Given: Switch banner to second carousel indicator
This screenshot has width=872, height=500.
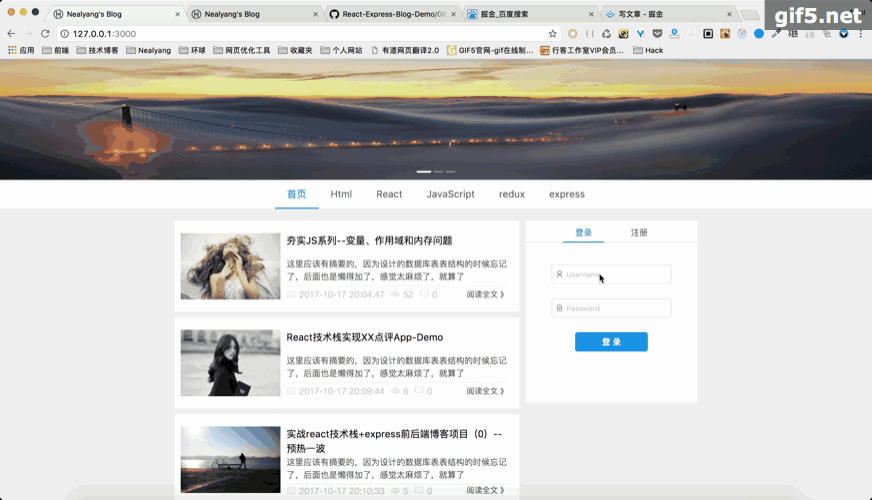Looking at the screenshot, I should click(x=438, y=171).
